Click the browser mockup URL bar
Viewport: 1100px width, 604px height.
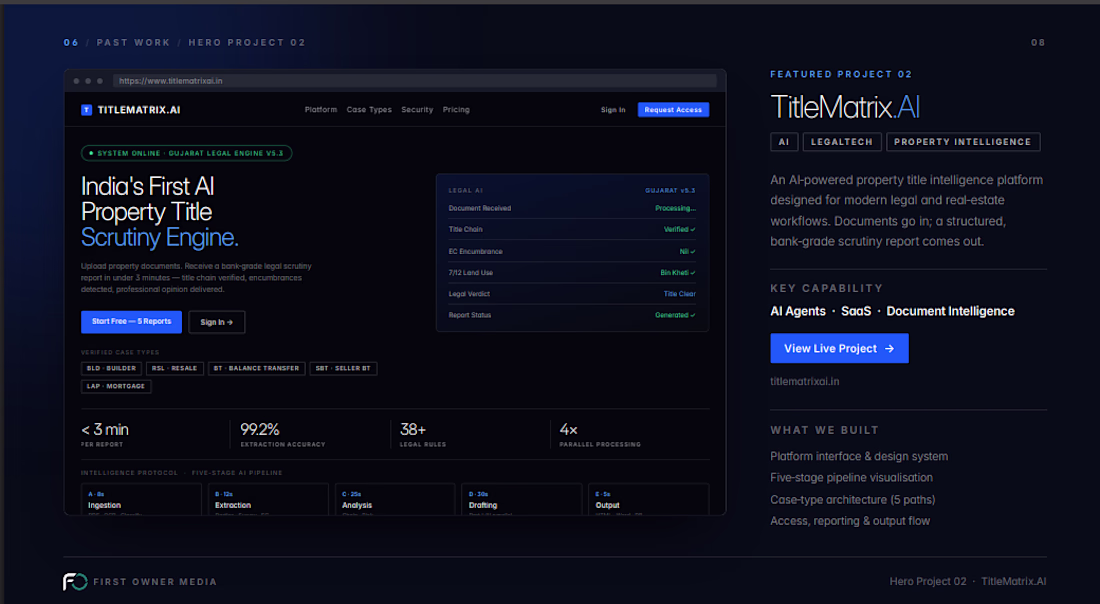pyautogui.click(x=415, y=81)
